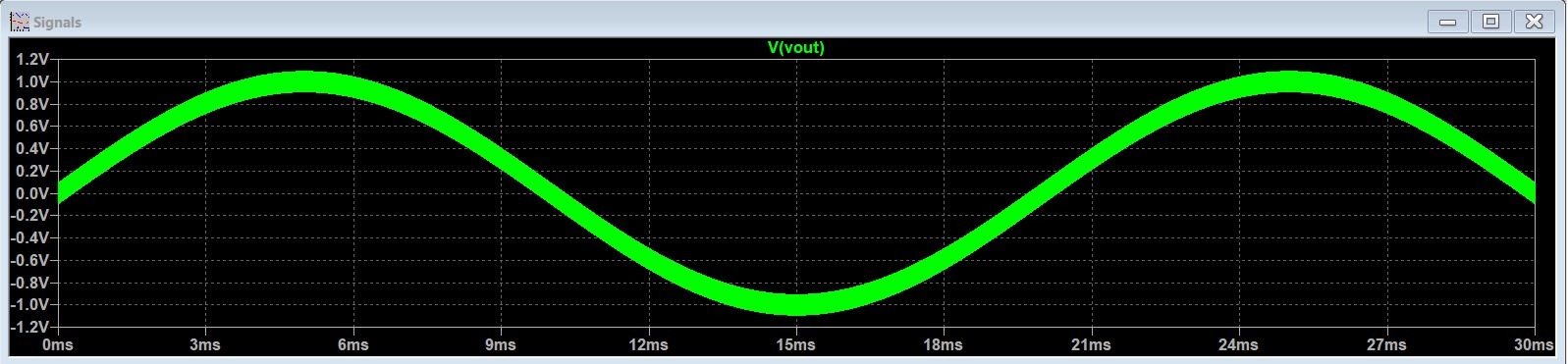1568x364 pixels.
Task: Click the 0.4V vertical axis label
Action: [x=32, y=148]
